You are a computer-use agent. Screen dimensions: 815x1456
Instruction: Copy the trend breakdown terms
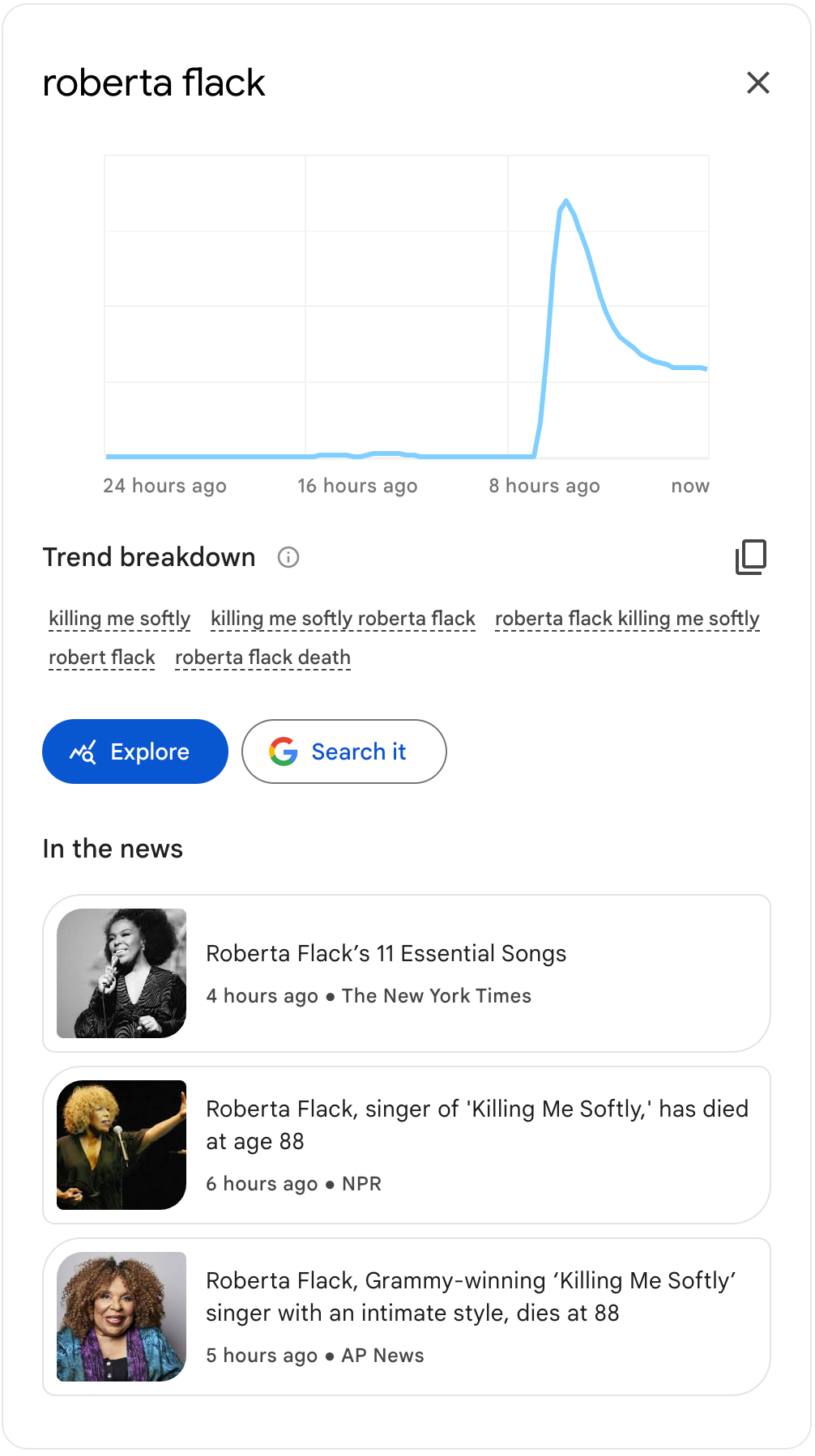[751, 557]
